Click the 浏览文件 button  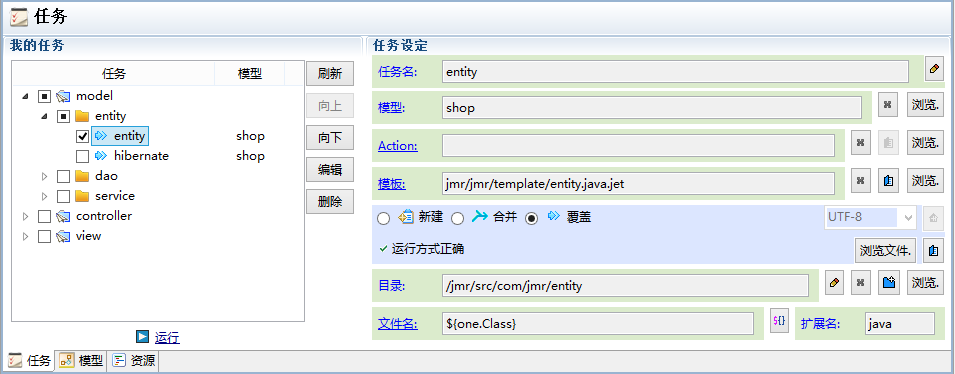click(886, 250)
